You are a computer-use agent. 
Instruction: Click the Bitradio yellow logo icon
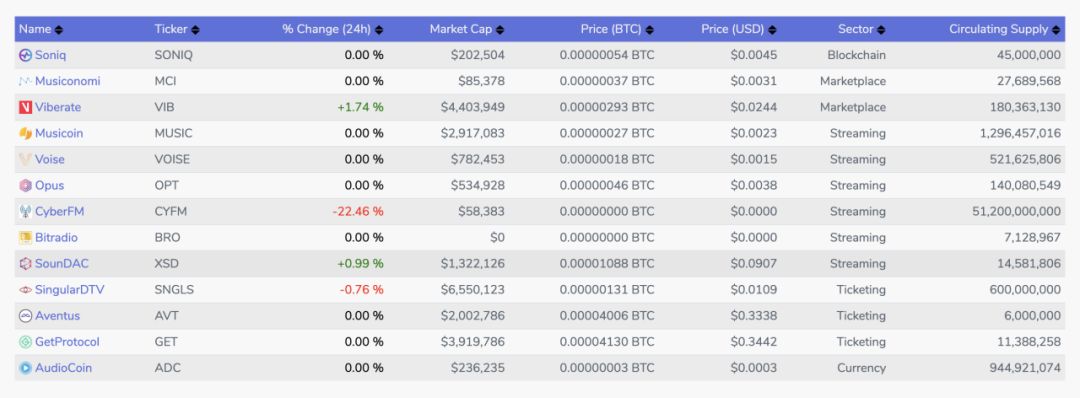click(x=25, y=238)
